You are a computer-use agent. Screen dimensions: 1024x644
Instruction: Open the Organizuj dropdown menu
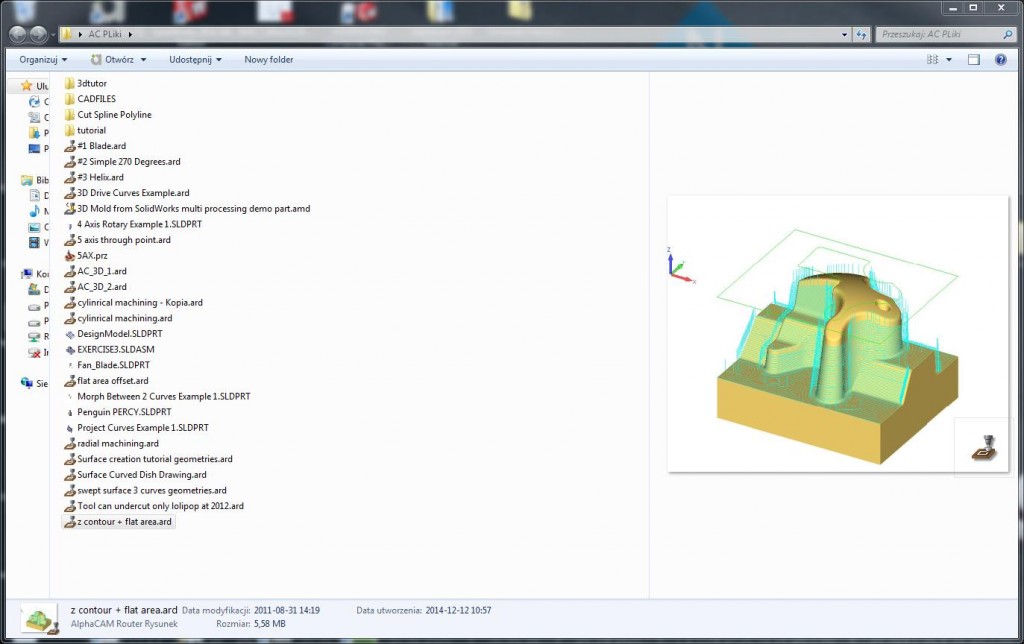point(44,60)
